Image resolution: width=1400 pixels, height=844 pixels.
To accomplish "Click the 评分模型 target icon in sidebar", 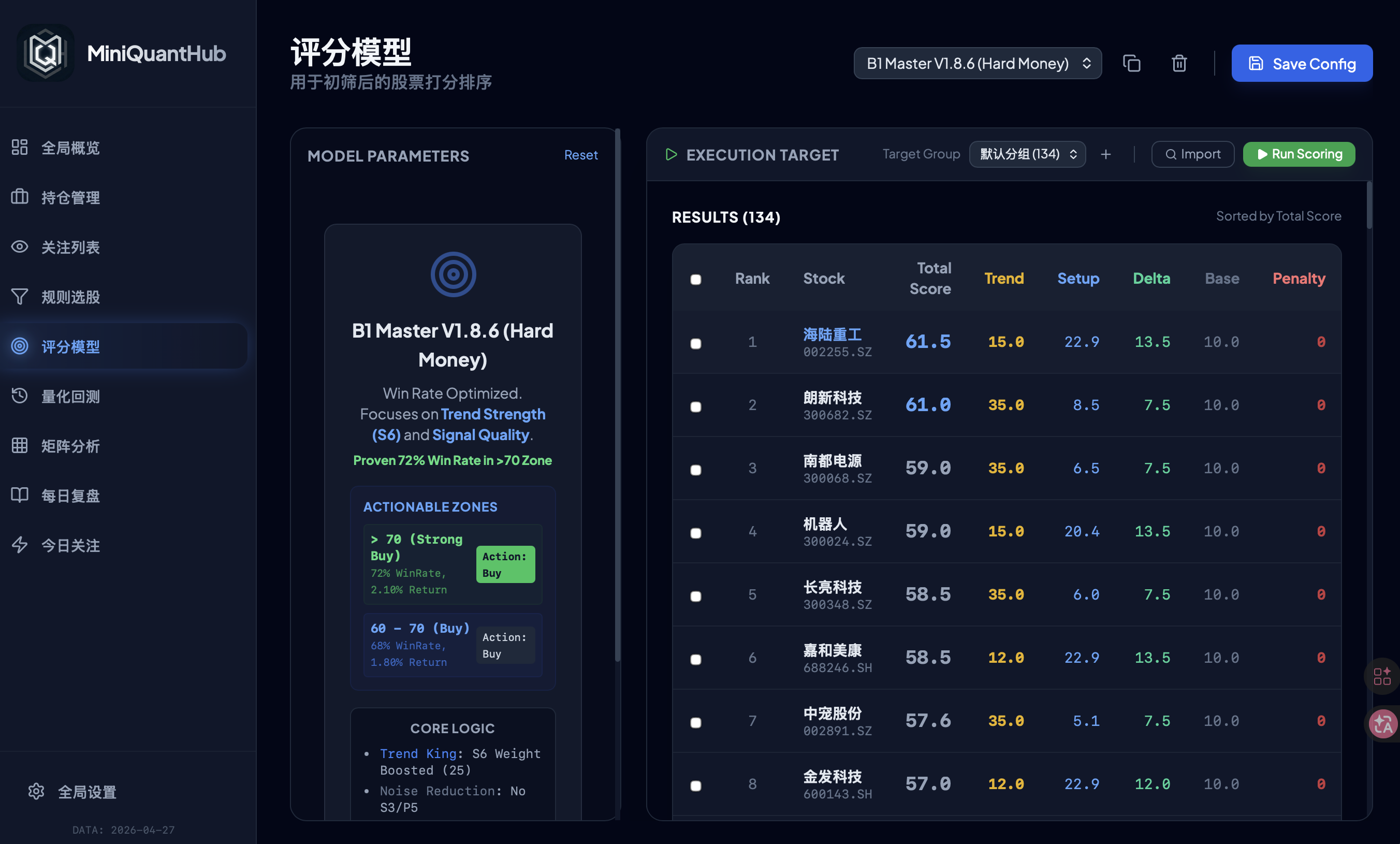I will click(20, 346).
